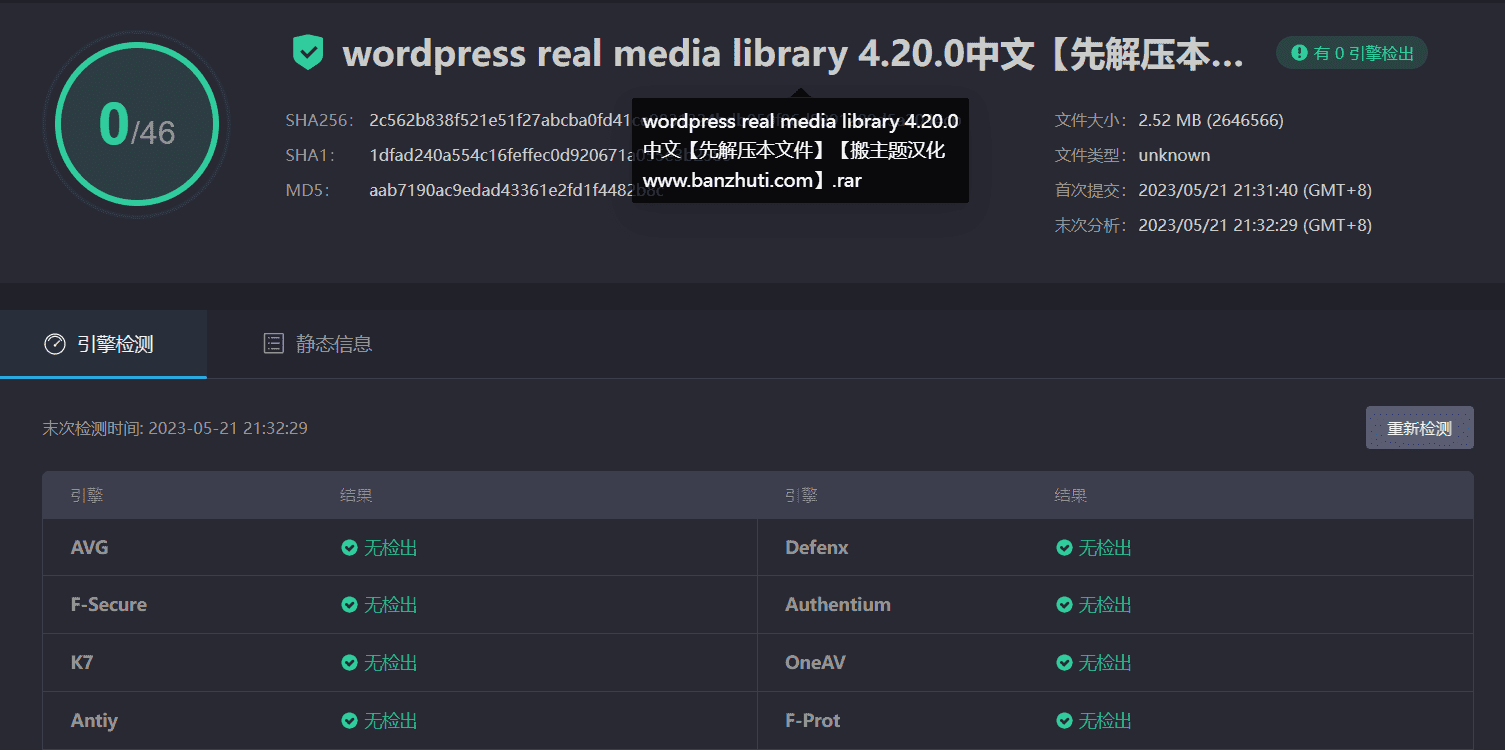Click the exclamation icon in the 有 0 引擎检出 badge
Viewport: 1505px width, 750px height.
pos(1299,53)
